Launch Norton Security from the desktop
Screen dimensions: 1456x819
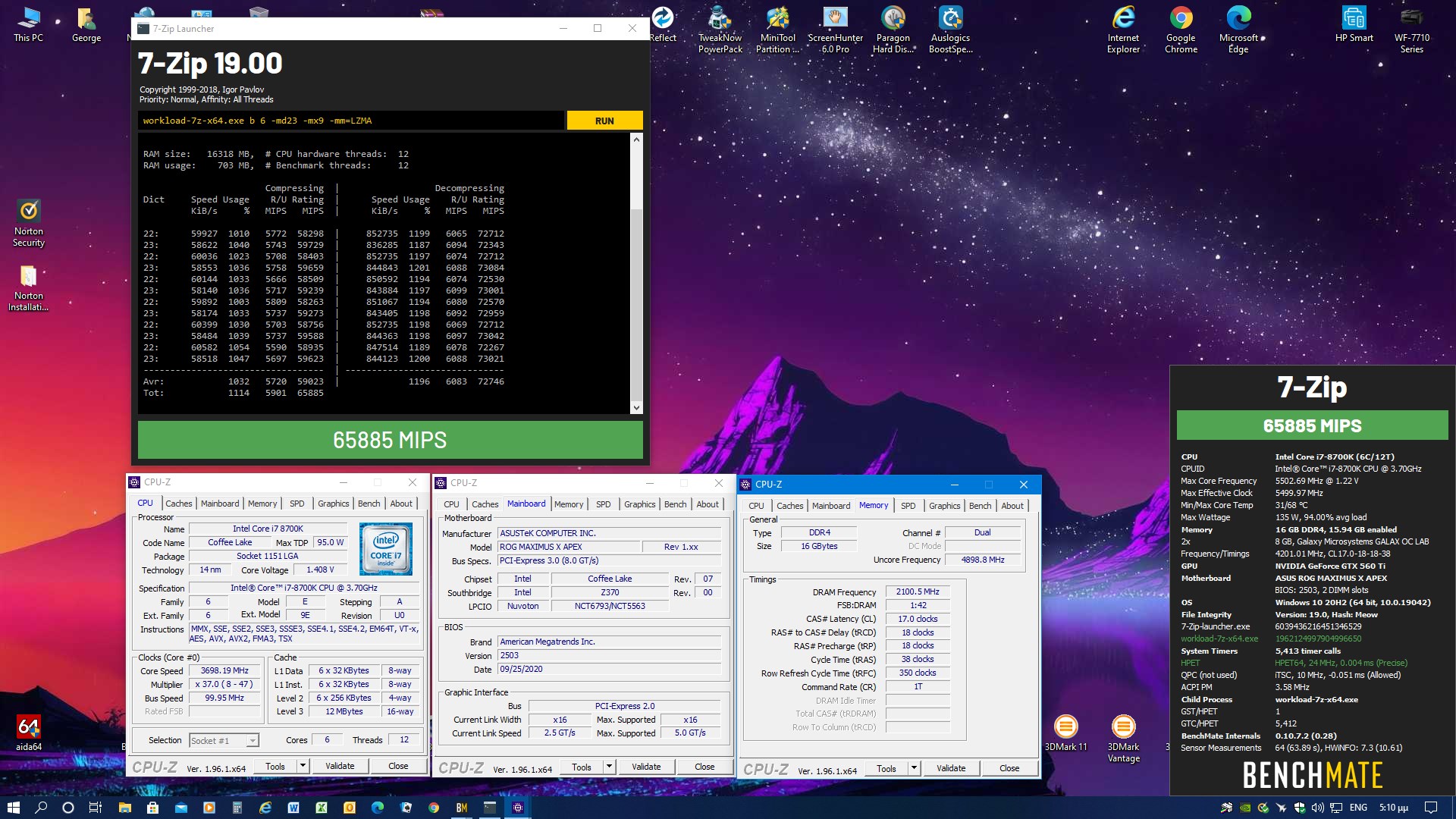coord(28,223)
